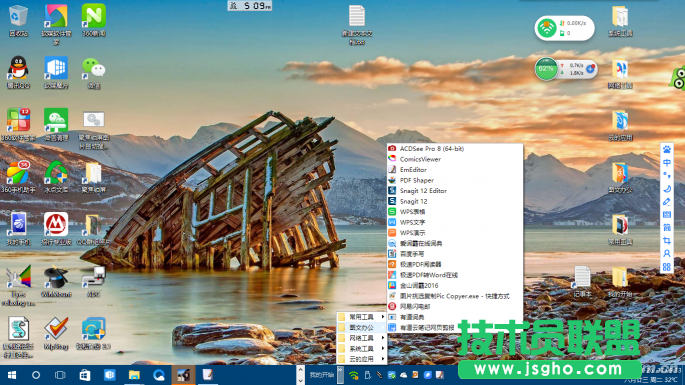Click the green WiFi circle widget
The image size is (685, 385).
click(x=547, y=28)
